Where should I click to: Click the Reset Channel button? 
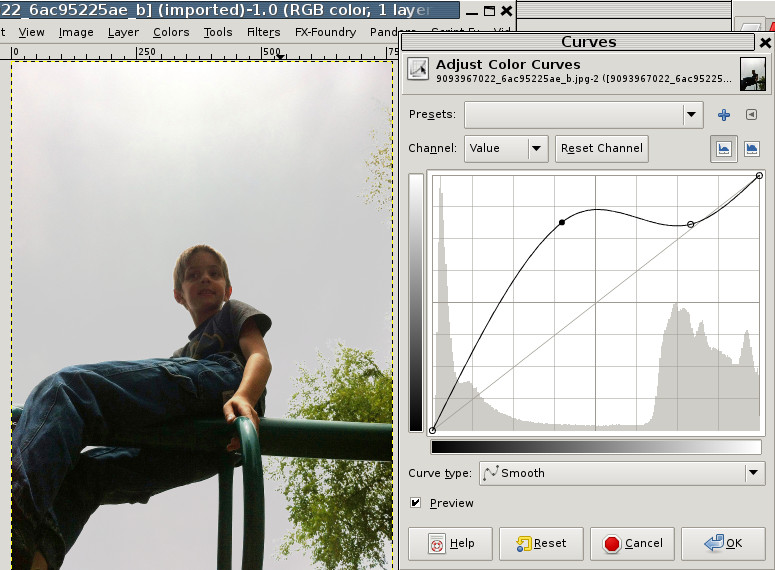click(x=602, y=148)
